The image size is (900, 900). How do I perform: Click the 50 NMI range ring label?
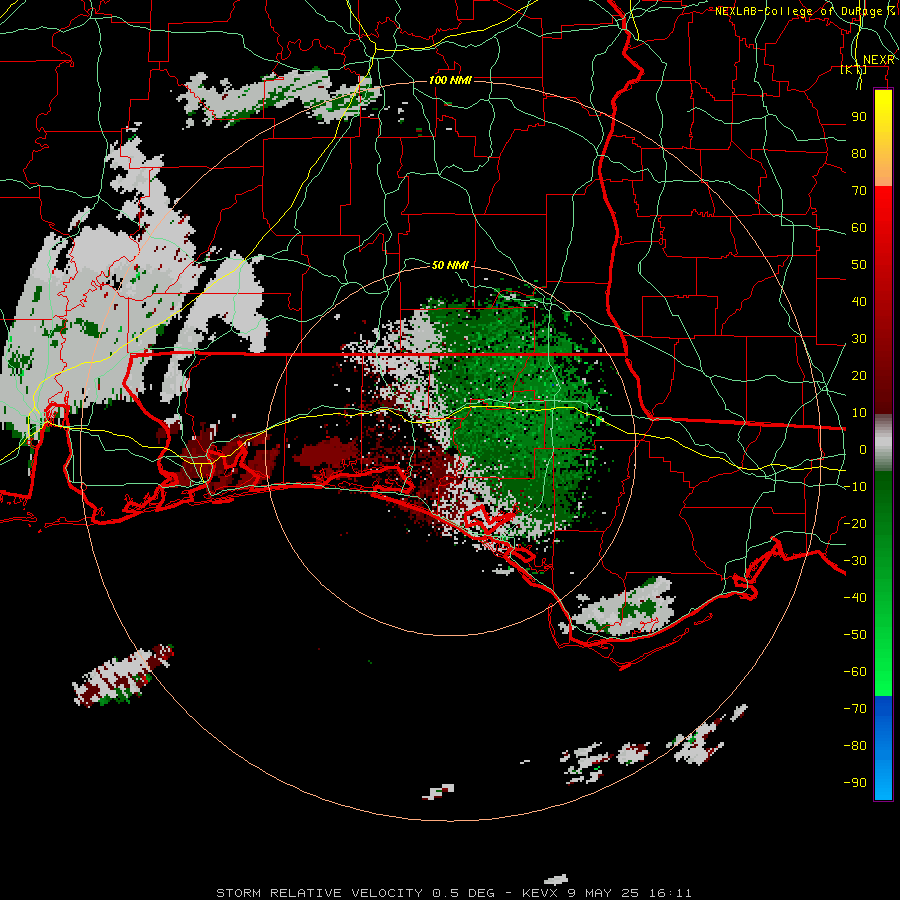450,265
